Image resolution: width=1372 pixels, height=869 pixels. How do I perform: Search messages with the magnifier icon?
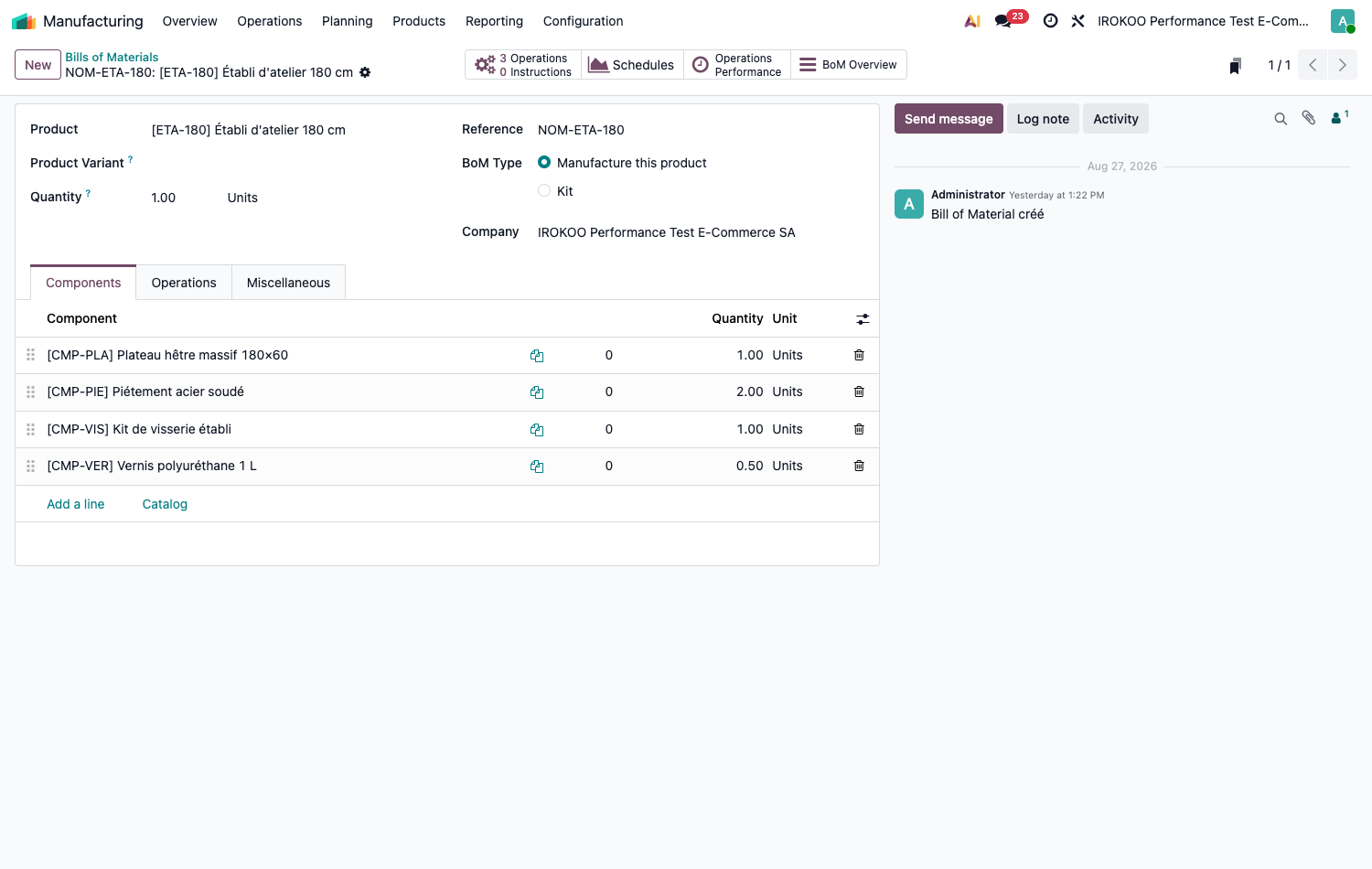tap(1281, 119)
